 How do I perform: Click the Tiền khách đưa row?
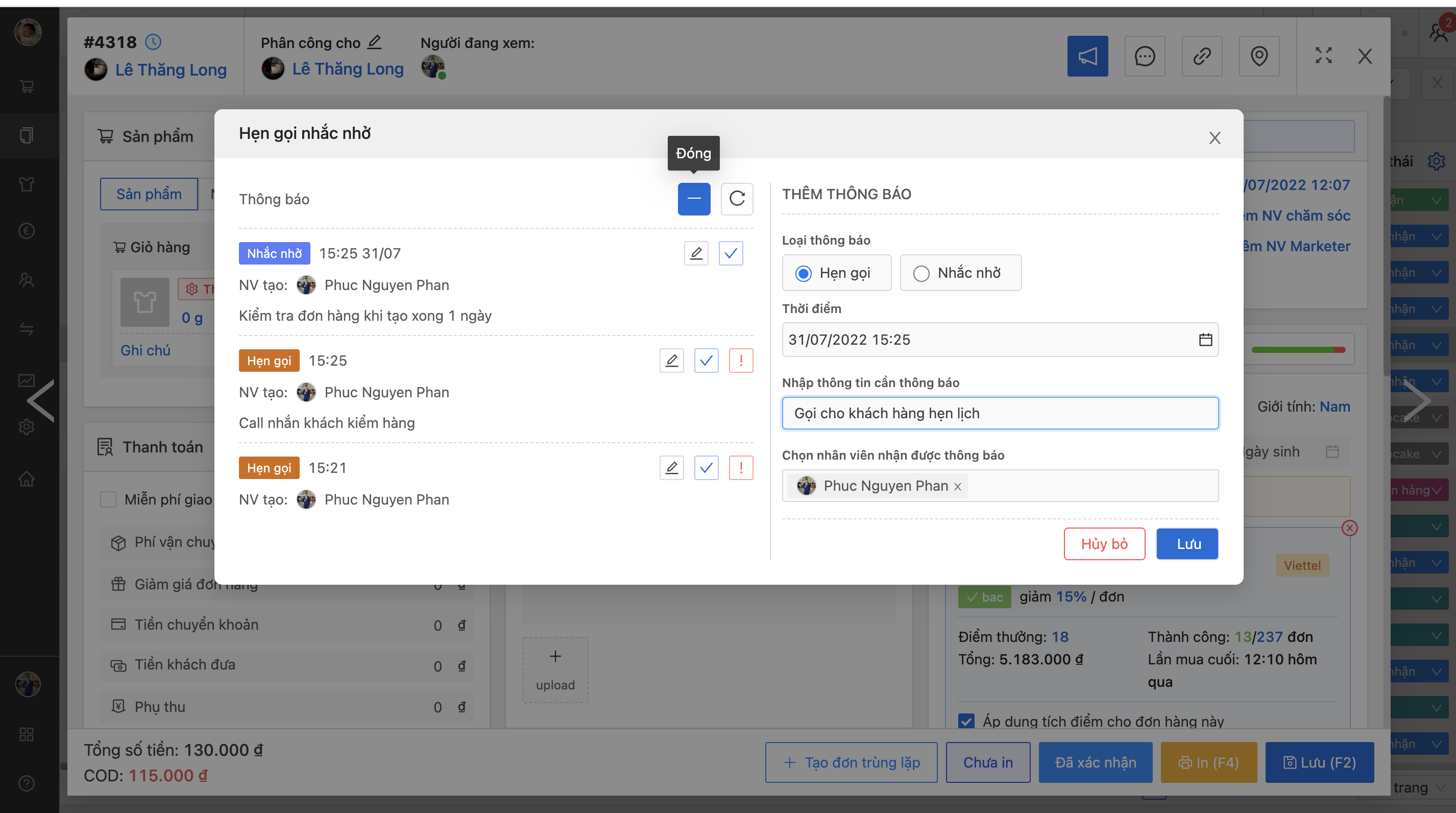286,665
